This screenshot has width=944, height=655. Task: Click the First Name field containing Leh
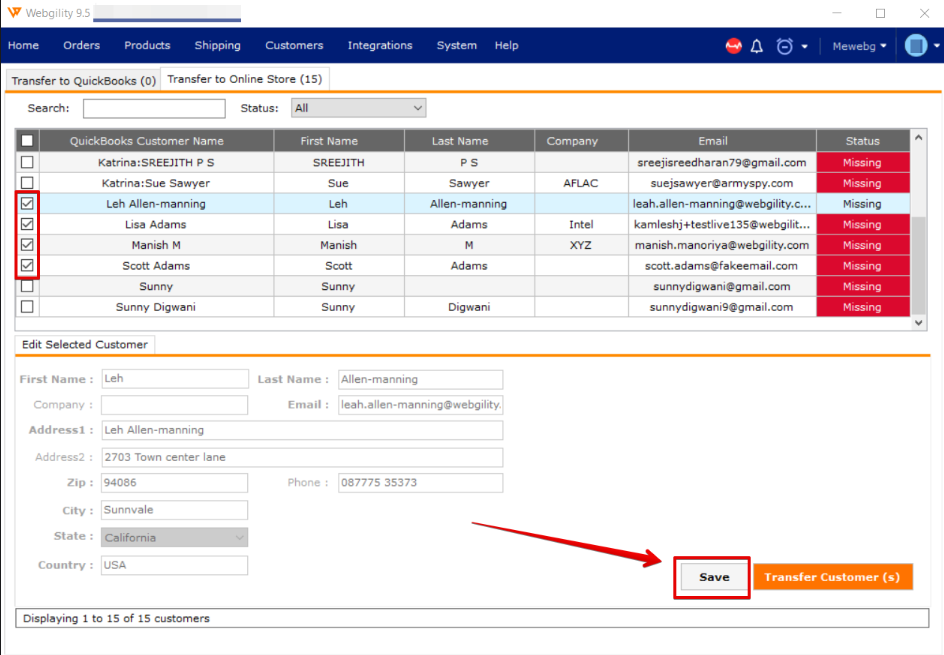click(x=175, y=379)
